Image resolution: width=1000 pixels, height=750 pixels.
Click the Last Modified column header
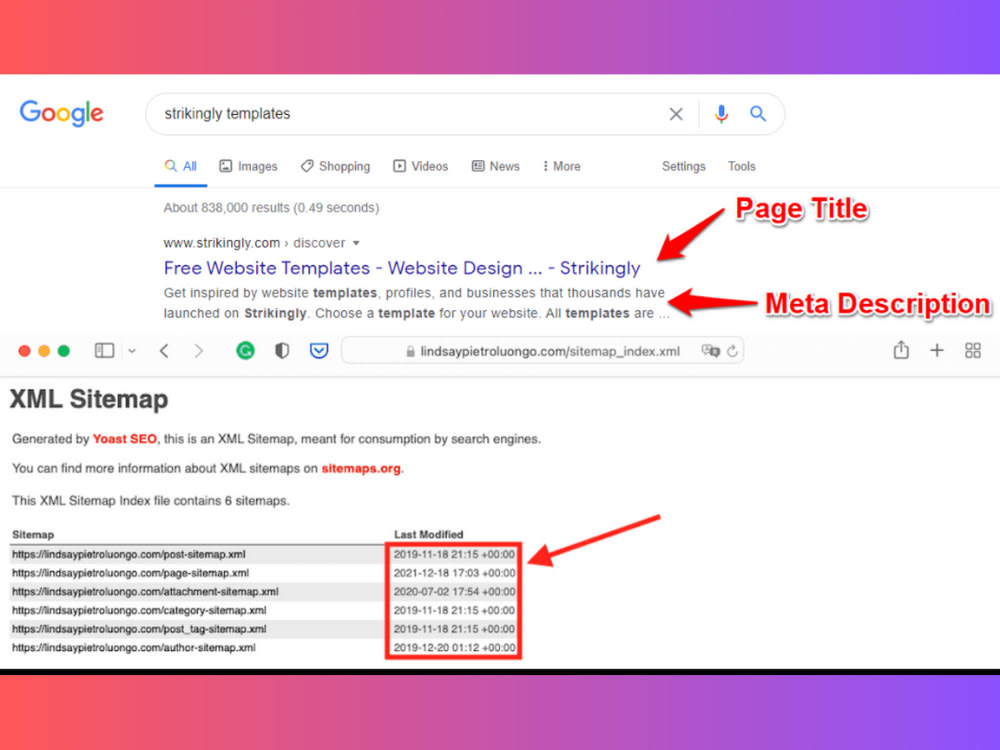[x=429, y=534]
